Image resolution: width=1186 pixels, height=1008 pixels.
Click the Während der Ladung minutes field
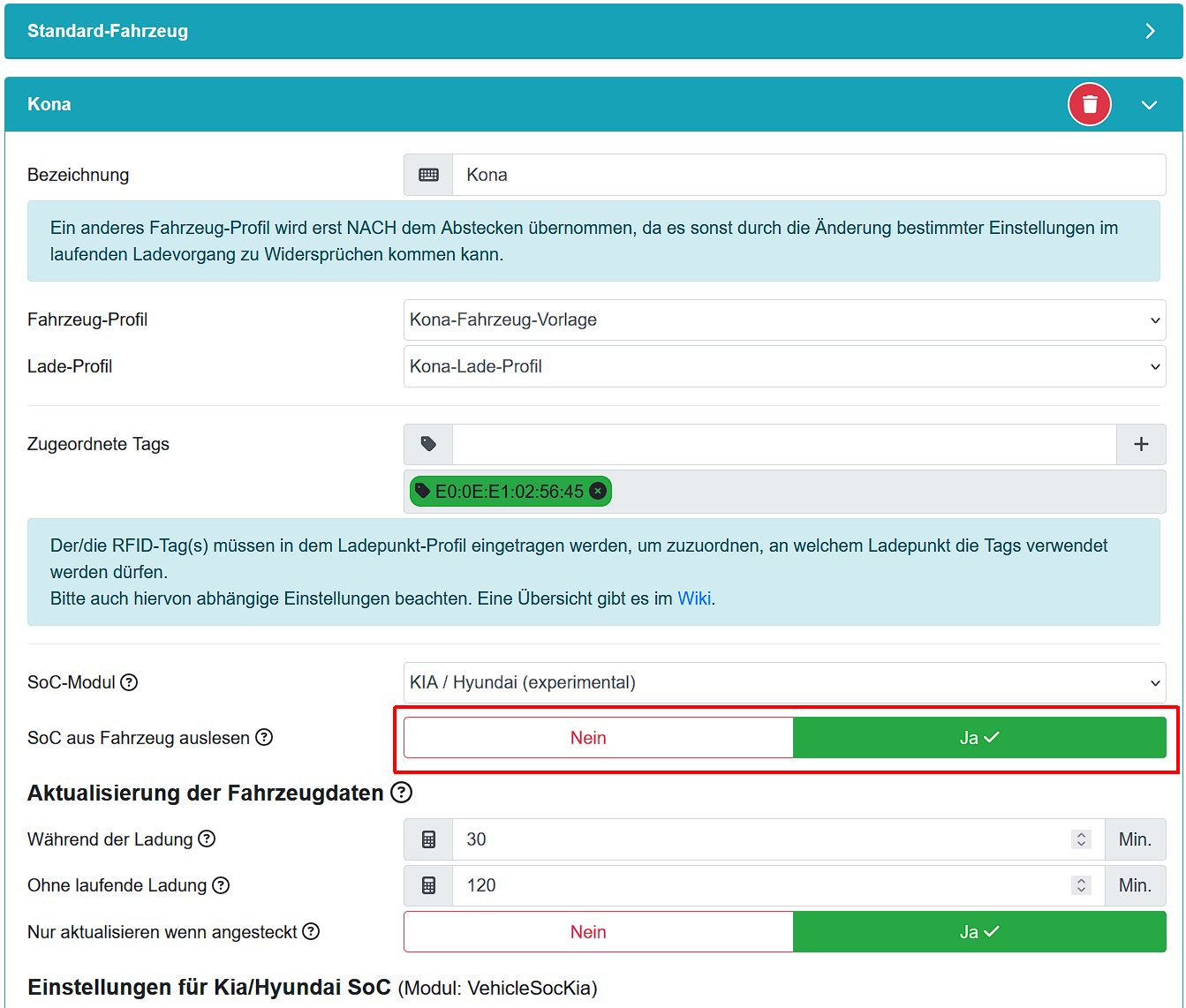coord(778,839)
